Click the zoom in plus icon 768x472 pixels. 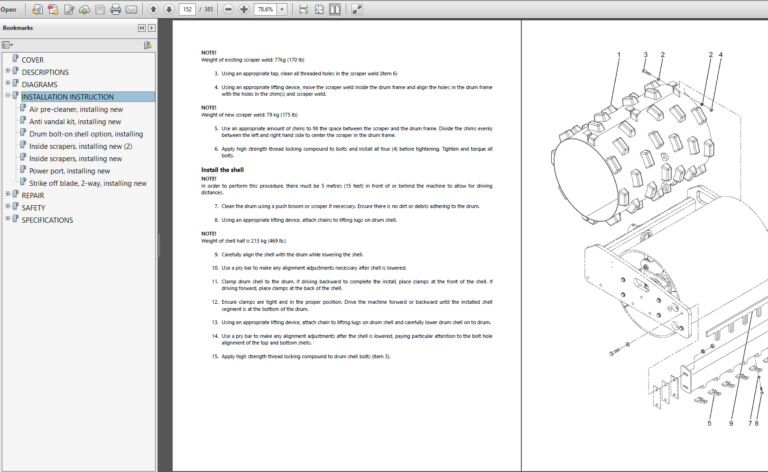pyautogui.click(x=244, y=9)
